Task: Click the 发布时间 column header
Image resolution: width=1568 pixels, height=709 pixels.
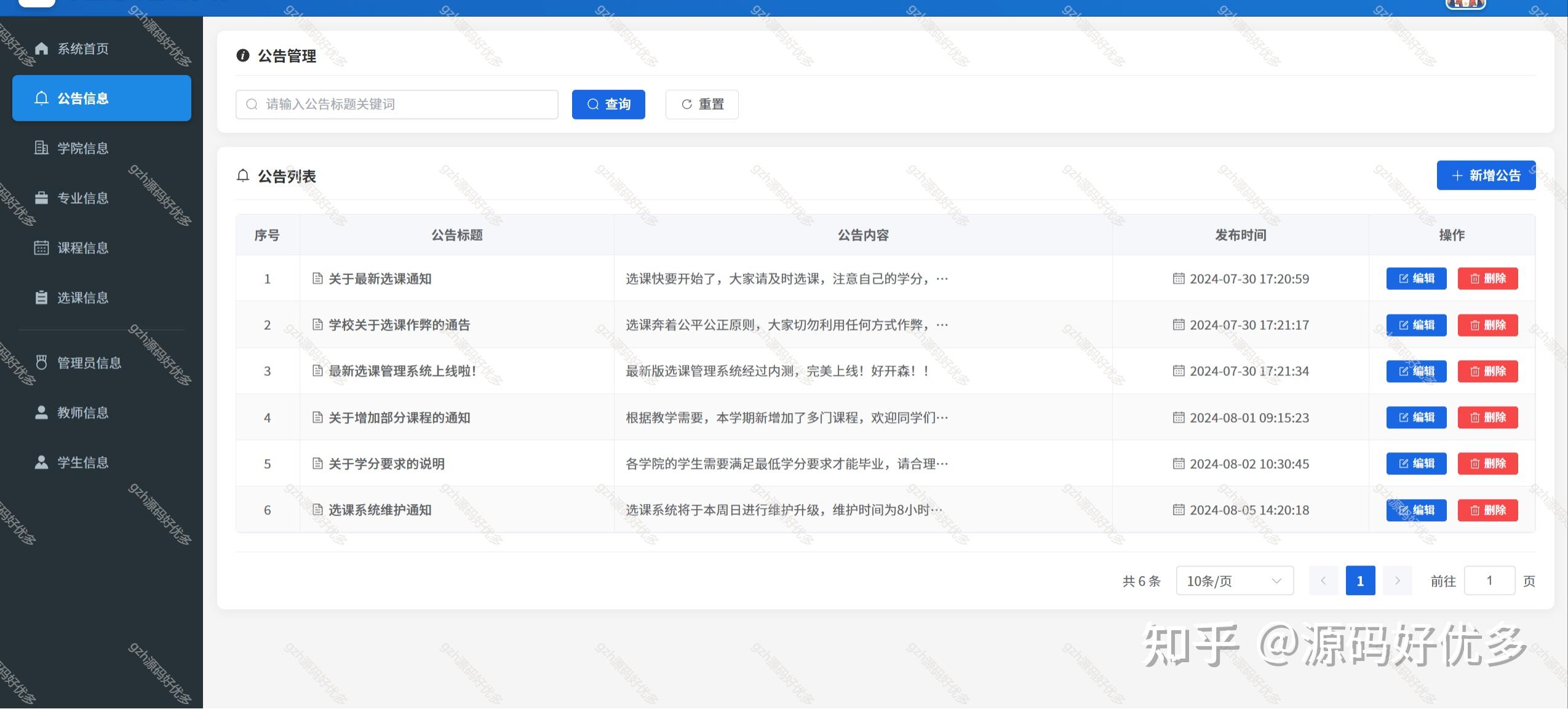Action: point(1240,235)
